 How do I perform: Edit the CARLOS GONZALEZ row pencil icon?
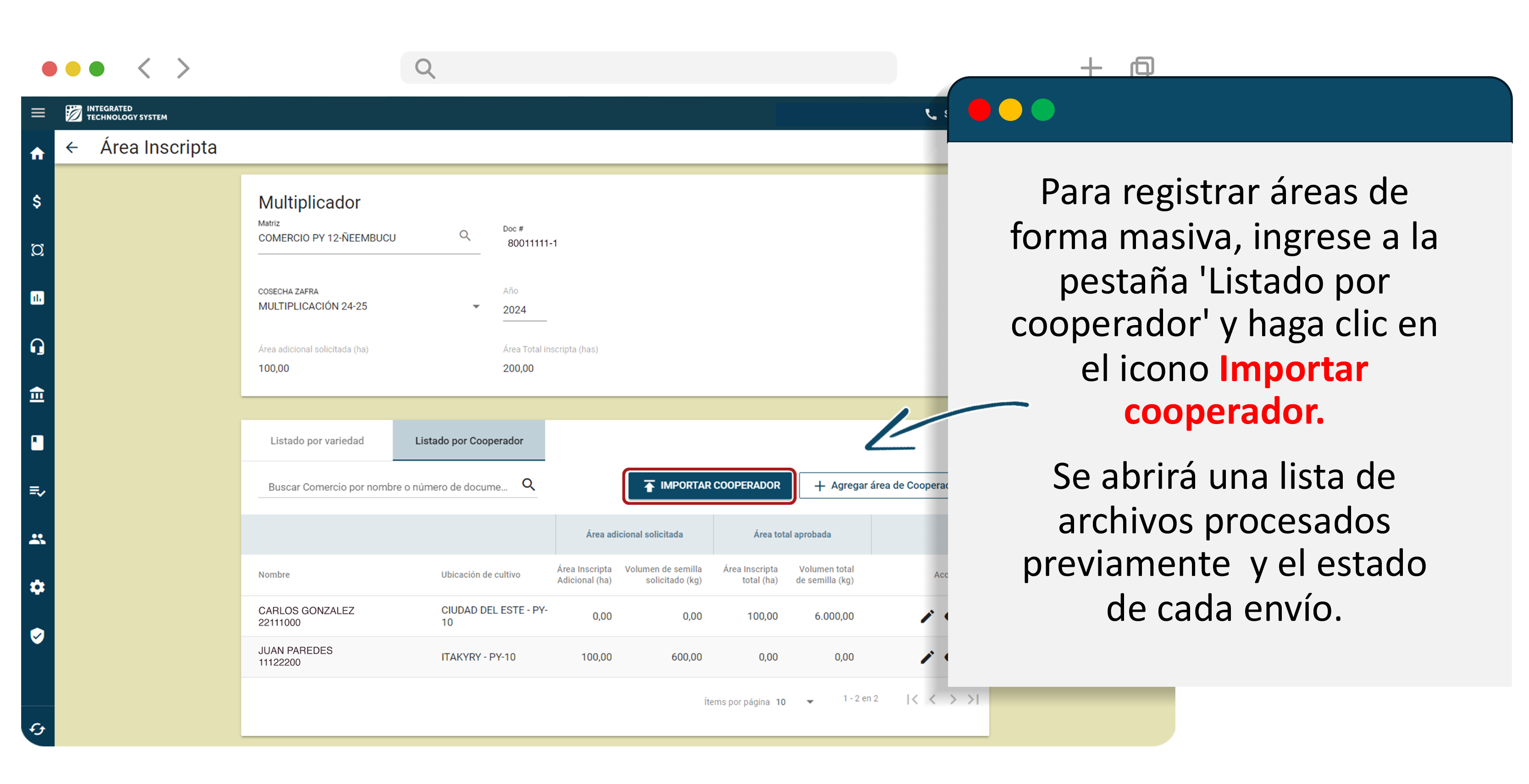[926, 616]
